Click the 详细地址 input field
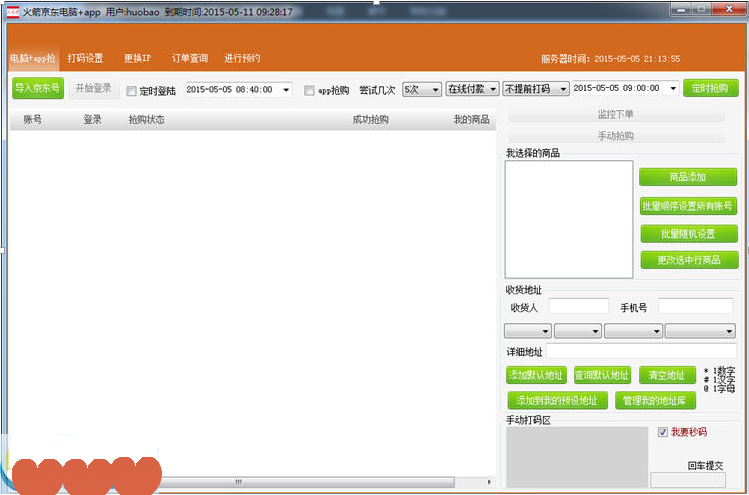Image resolution: width=749 pixels, height=495 pixels. (x=641, y=351)
